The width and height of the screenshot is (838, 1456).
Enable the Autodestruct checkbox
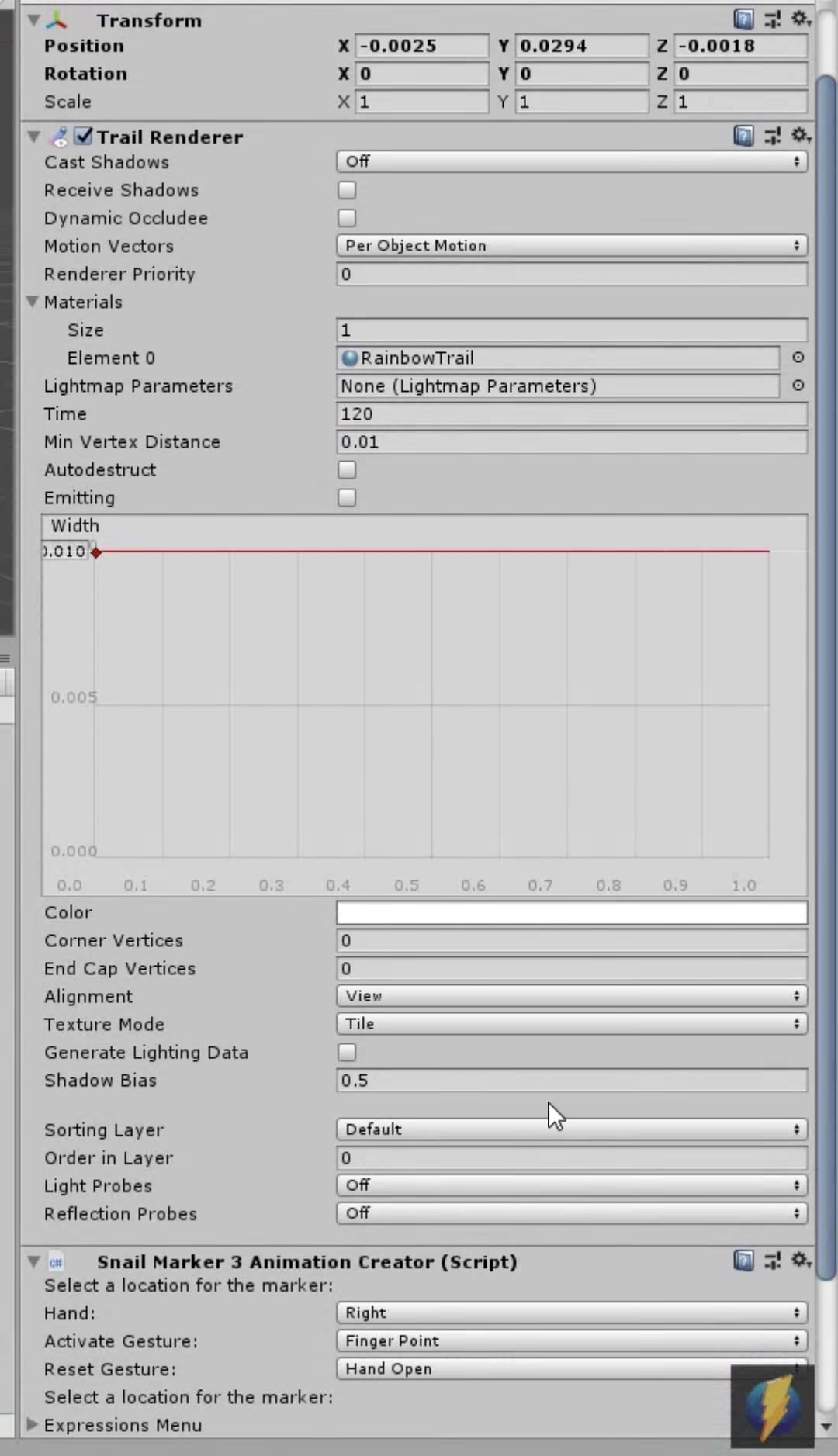[347, 469]
